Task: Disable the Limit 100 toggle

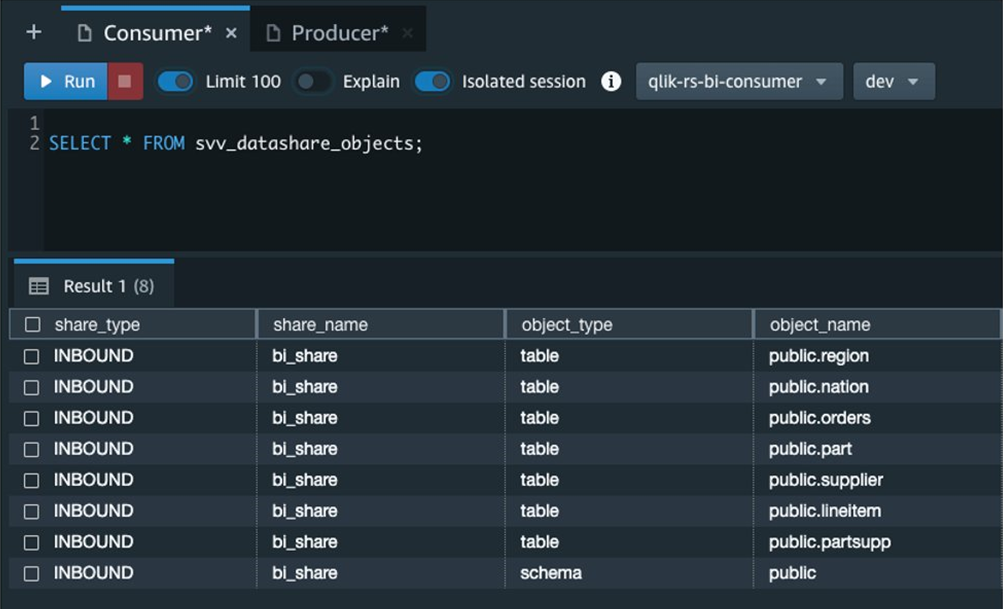Action: (176, 82)
